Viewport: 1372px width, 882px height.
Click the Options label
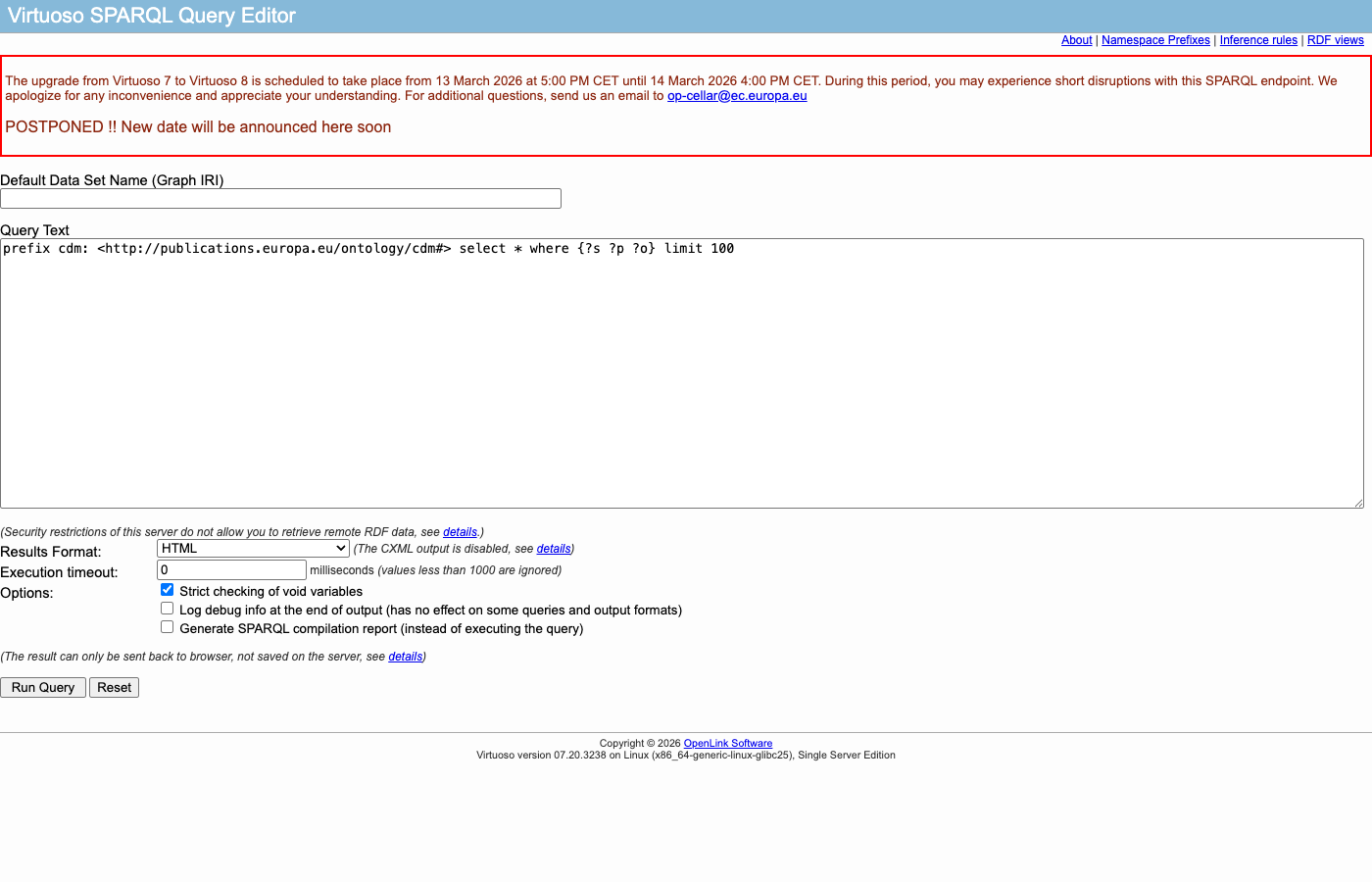pyautogui.click(x=26, y=593)
